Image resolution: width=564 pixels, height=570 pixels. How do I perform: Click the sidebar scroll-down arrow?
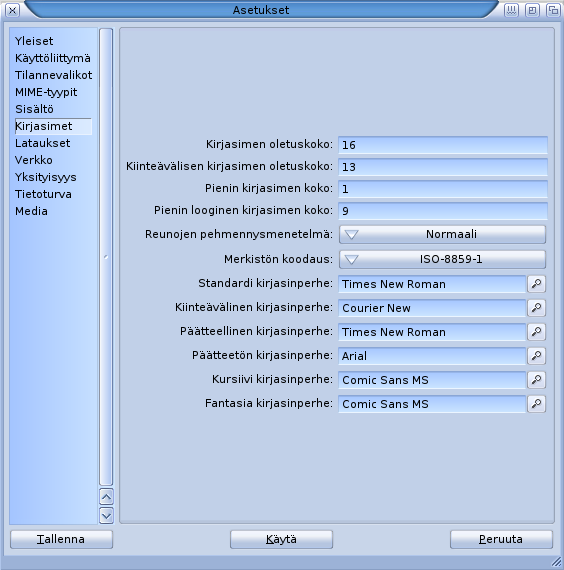(x=106, y=515)
